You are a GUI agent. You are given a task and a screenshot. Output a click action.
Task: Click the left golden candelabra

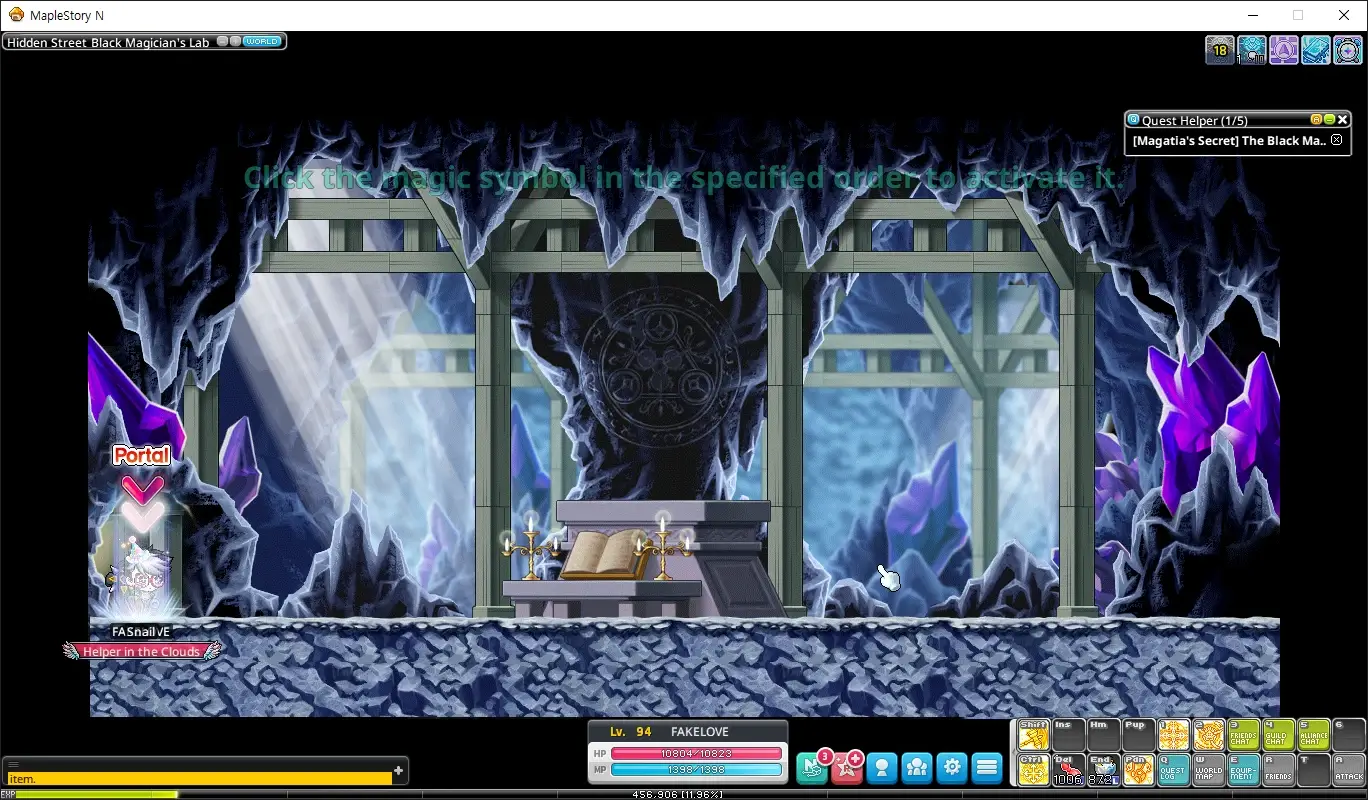pos(531,549)
